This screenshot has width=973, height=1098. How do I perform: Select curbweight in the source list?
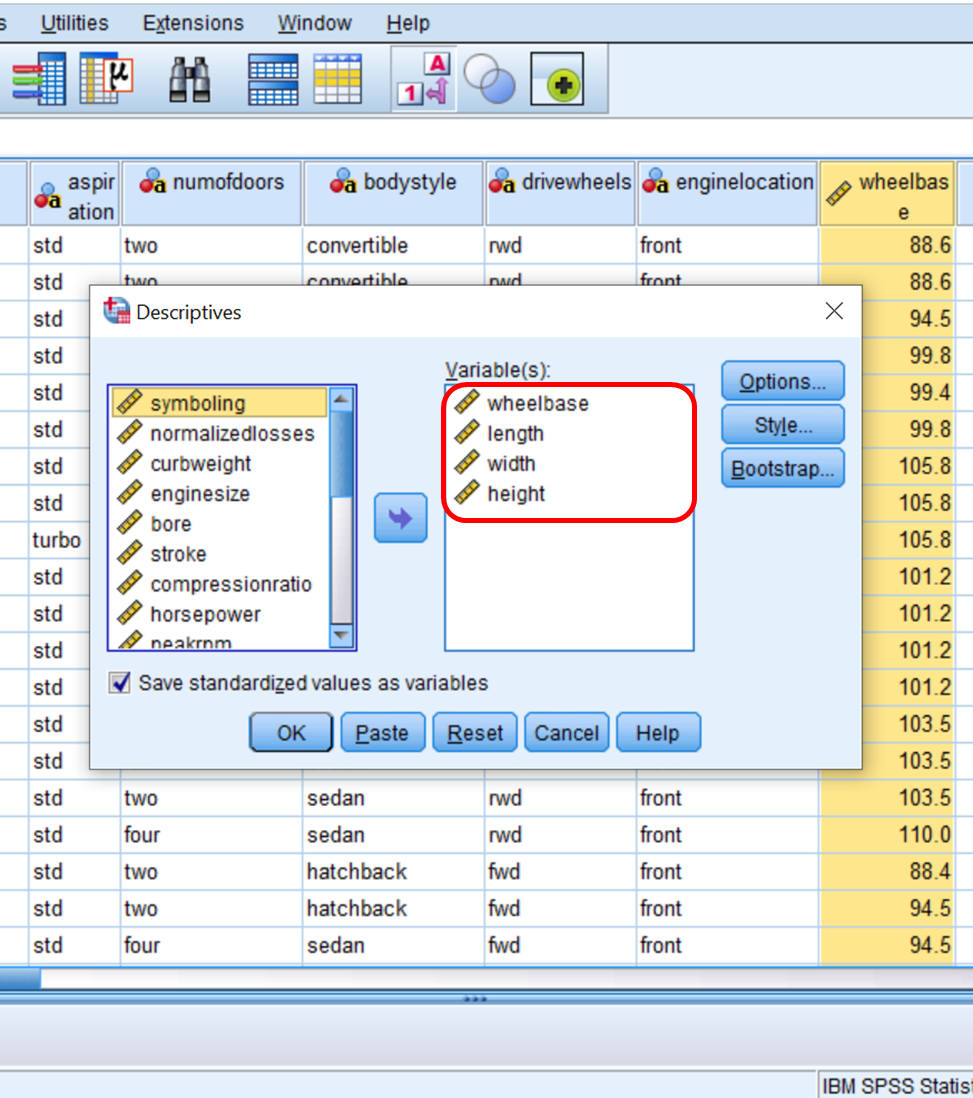pos(219,464)
